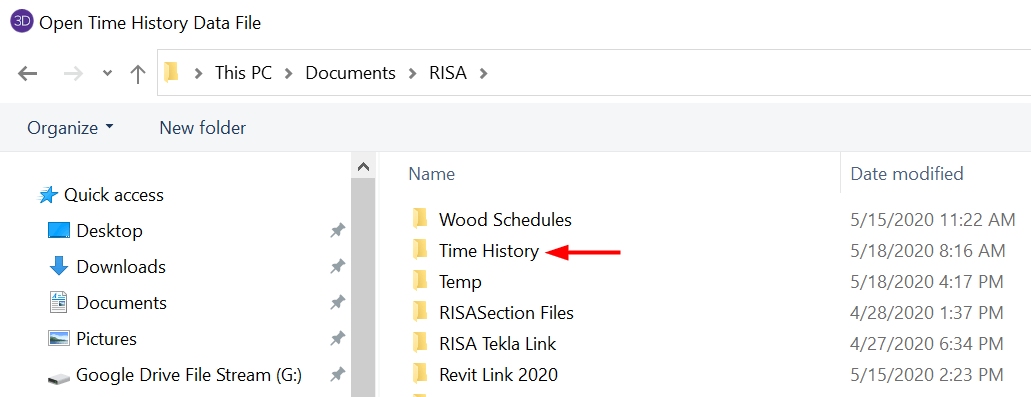Click the Downloads blue arrow icon
This screenshot has width=1031, height=397.
59,266
